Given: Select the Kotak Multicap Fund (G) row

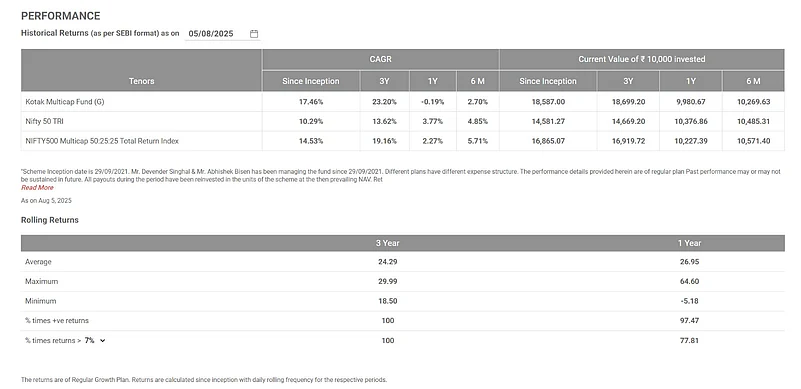Looking at the screenshot, I should point(403,102).
